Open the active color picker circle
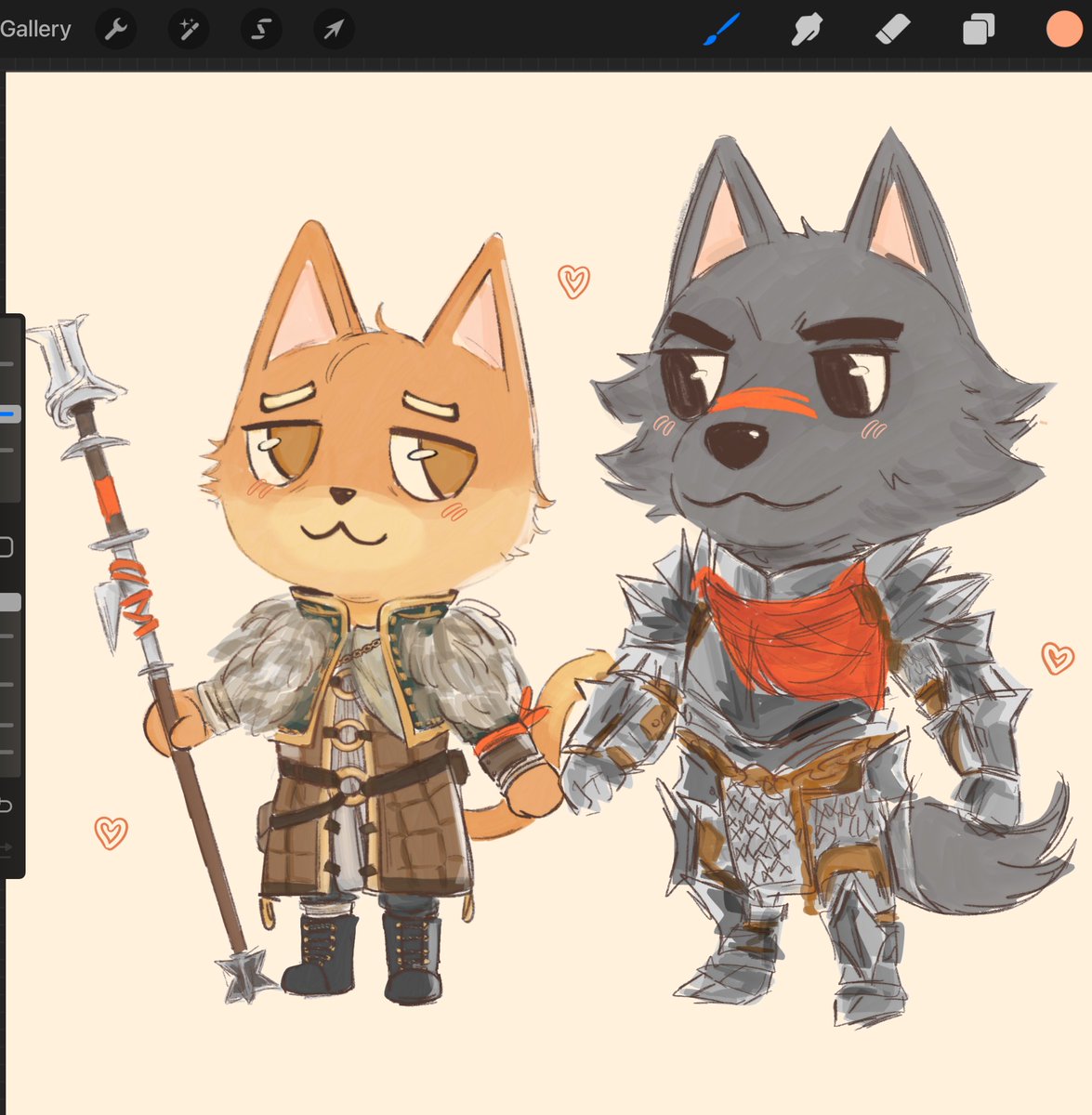This screenshot has width=1092, height=1115. [x=1064, y=29]
